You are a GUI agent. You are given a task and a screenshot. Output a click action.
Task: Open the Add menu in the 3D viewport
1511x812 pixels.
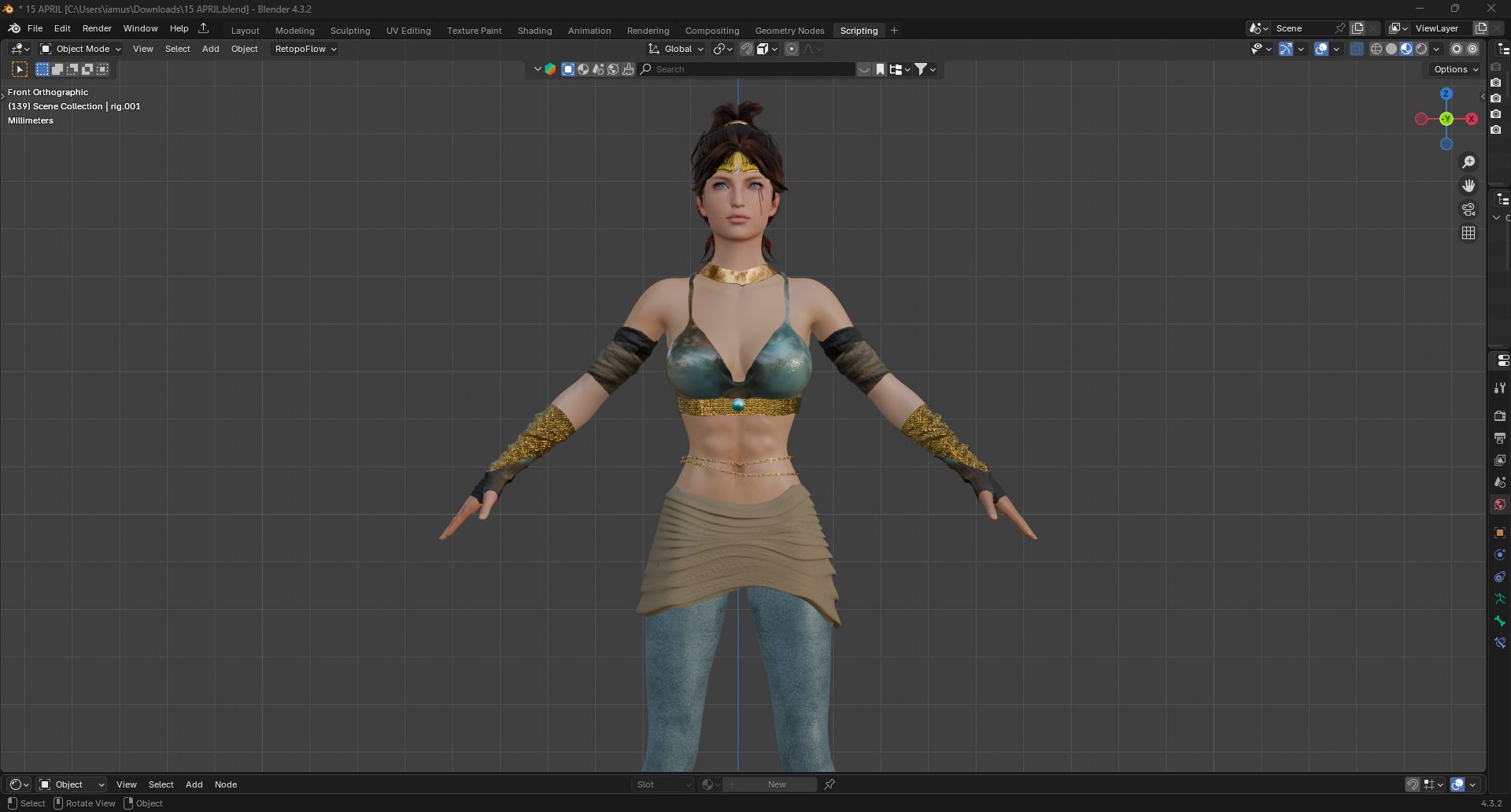click(x=210, y=49)
